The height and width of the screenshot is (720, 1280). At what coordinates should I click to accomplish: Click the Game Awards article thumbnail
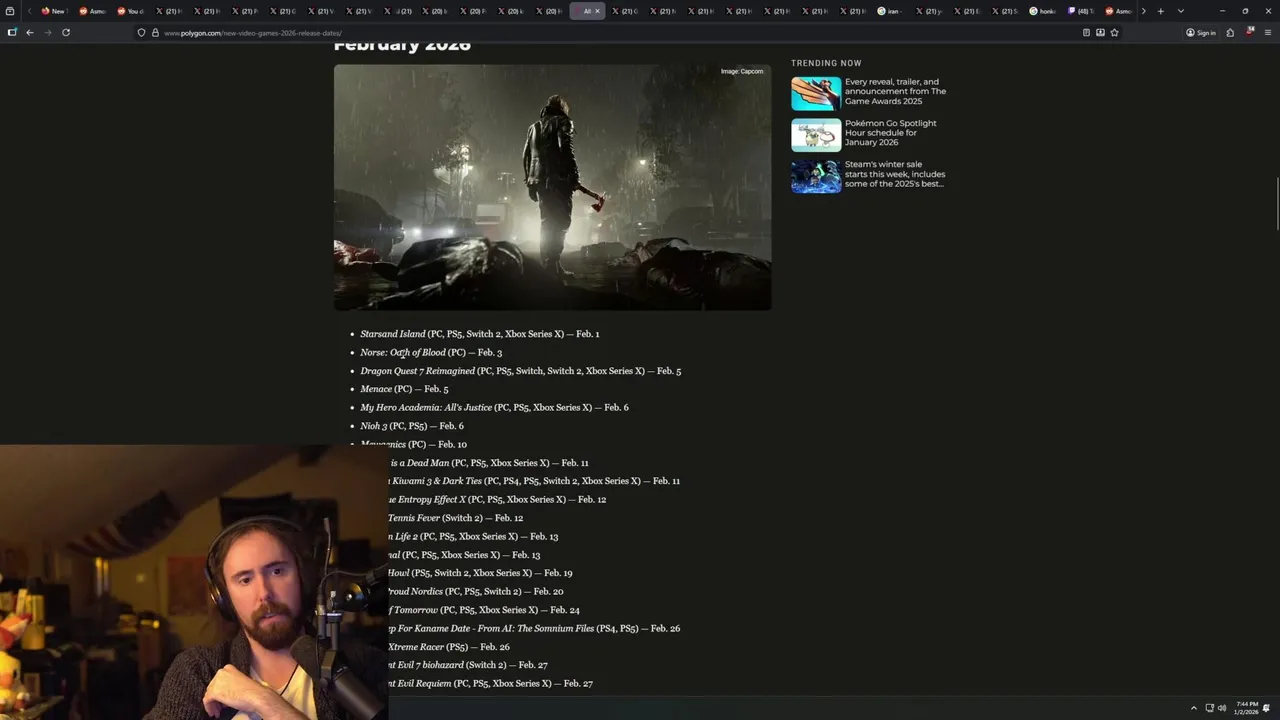(816, 94)
